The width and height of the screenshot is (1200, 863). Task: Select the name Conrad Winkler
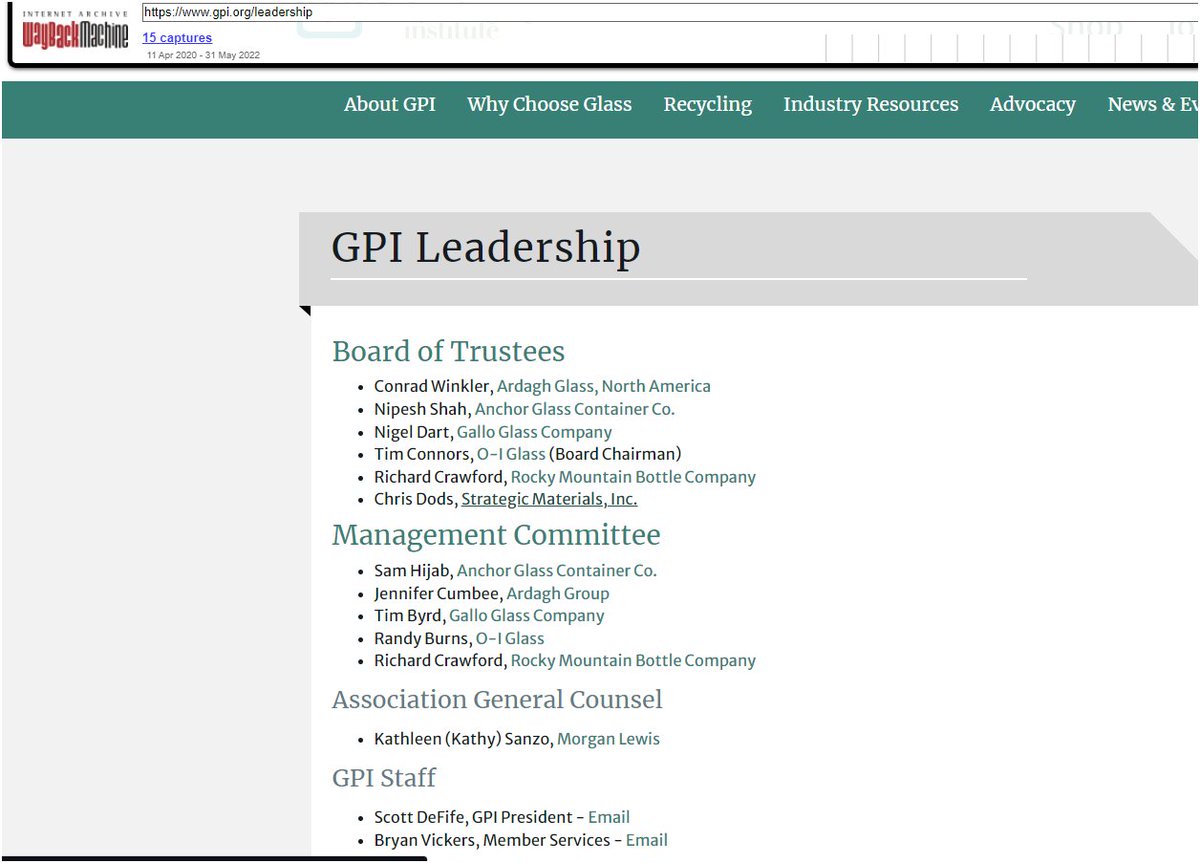coord(432,386)
